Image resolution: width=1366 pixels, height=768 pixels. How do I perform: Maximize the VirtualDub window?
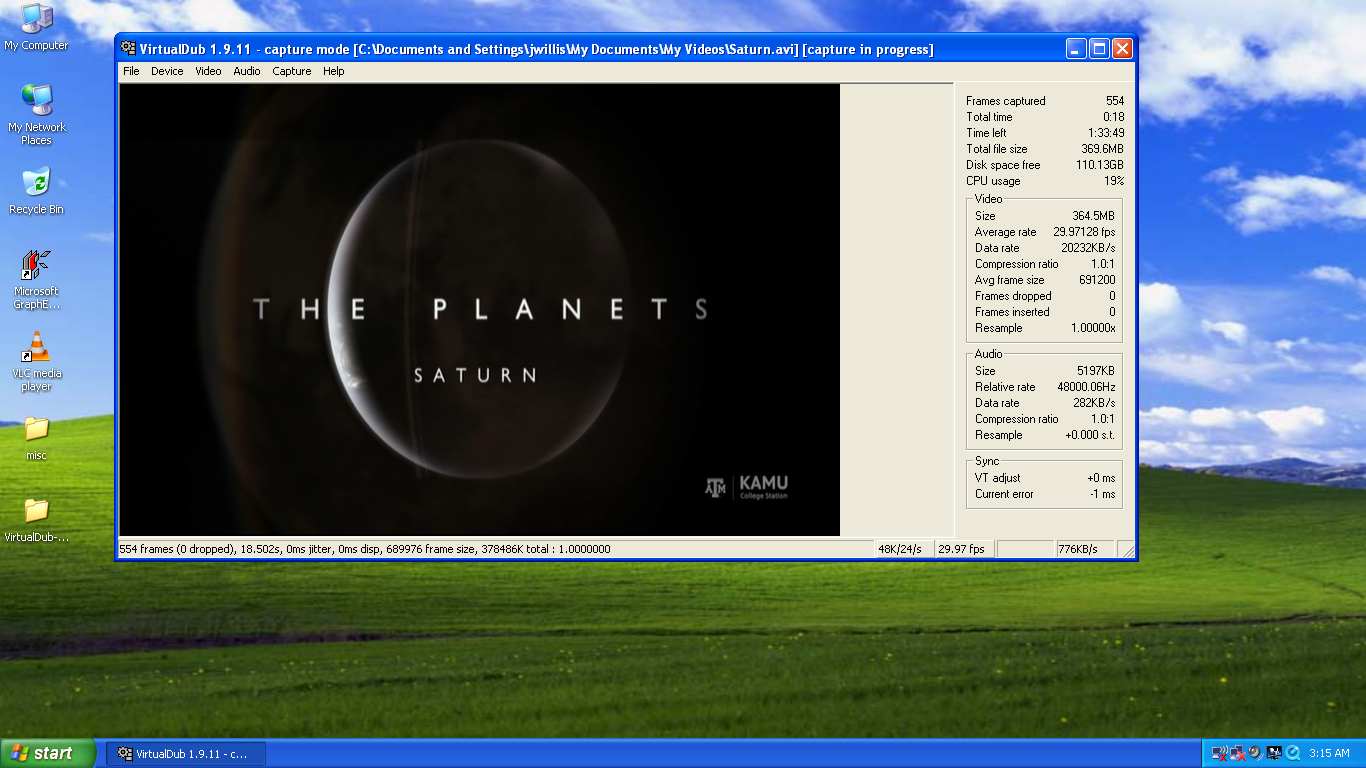point(1099,49)
